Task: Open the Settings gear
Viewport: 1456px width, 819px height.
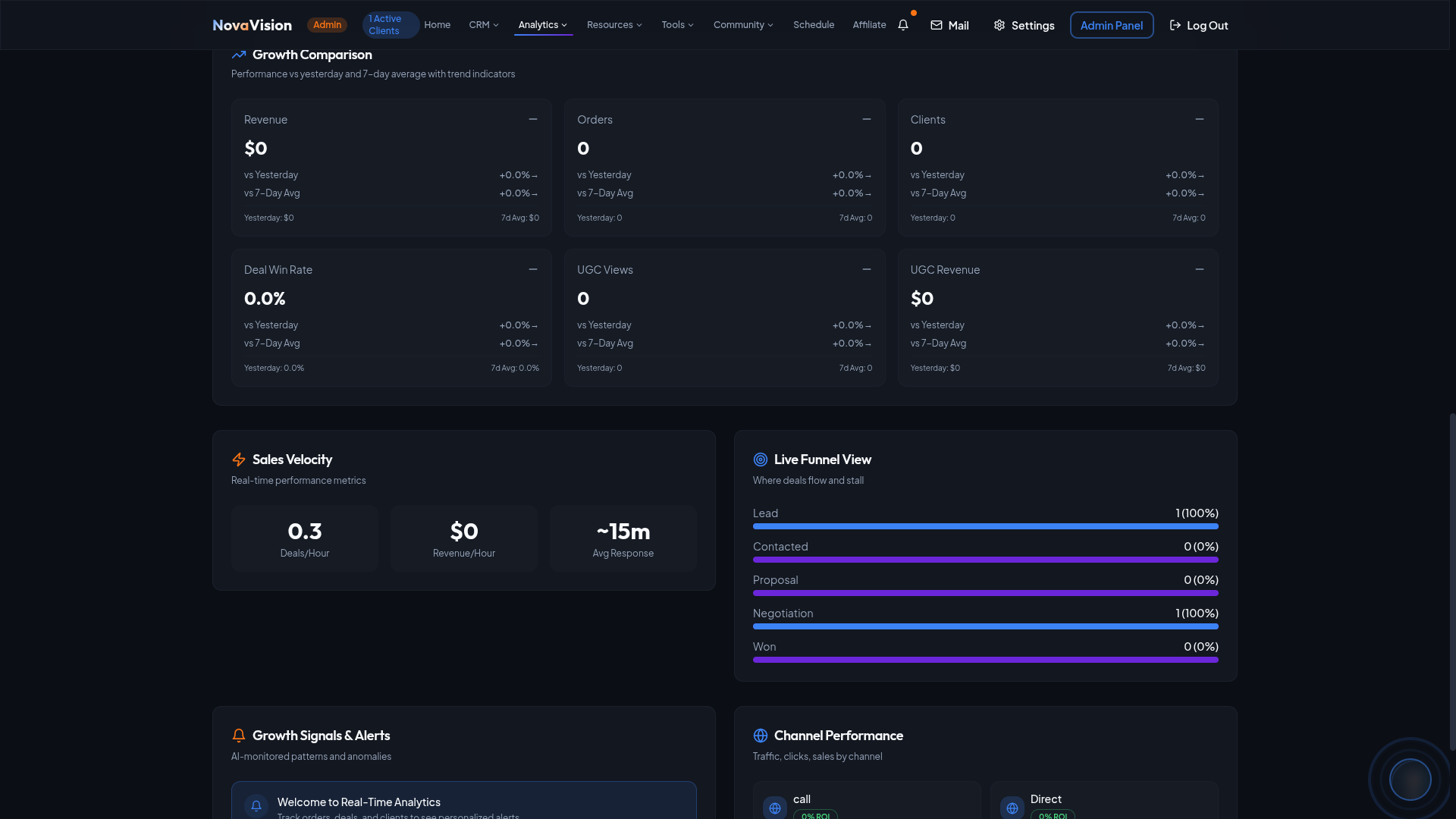Action: pyautogui.click(x=1024, y=25)
